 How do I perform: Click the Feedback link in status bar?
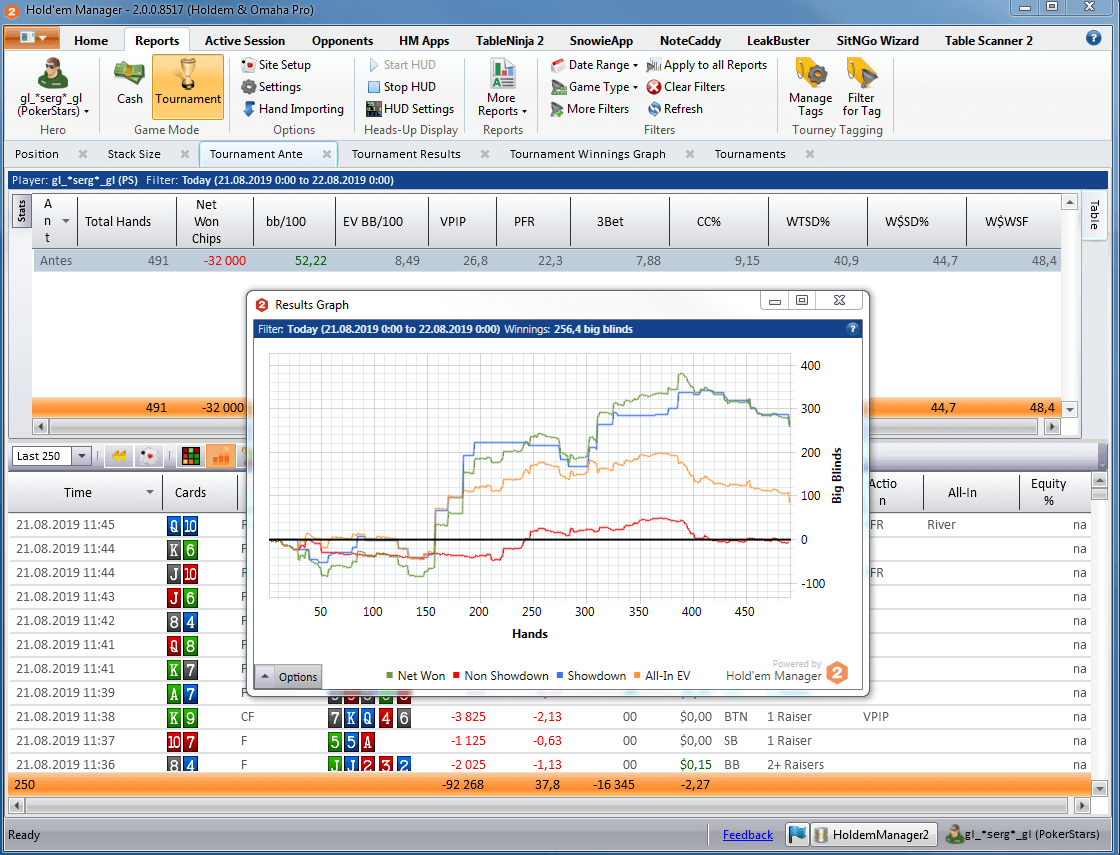(x=747, y=834)
